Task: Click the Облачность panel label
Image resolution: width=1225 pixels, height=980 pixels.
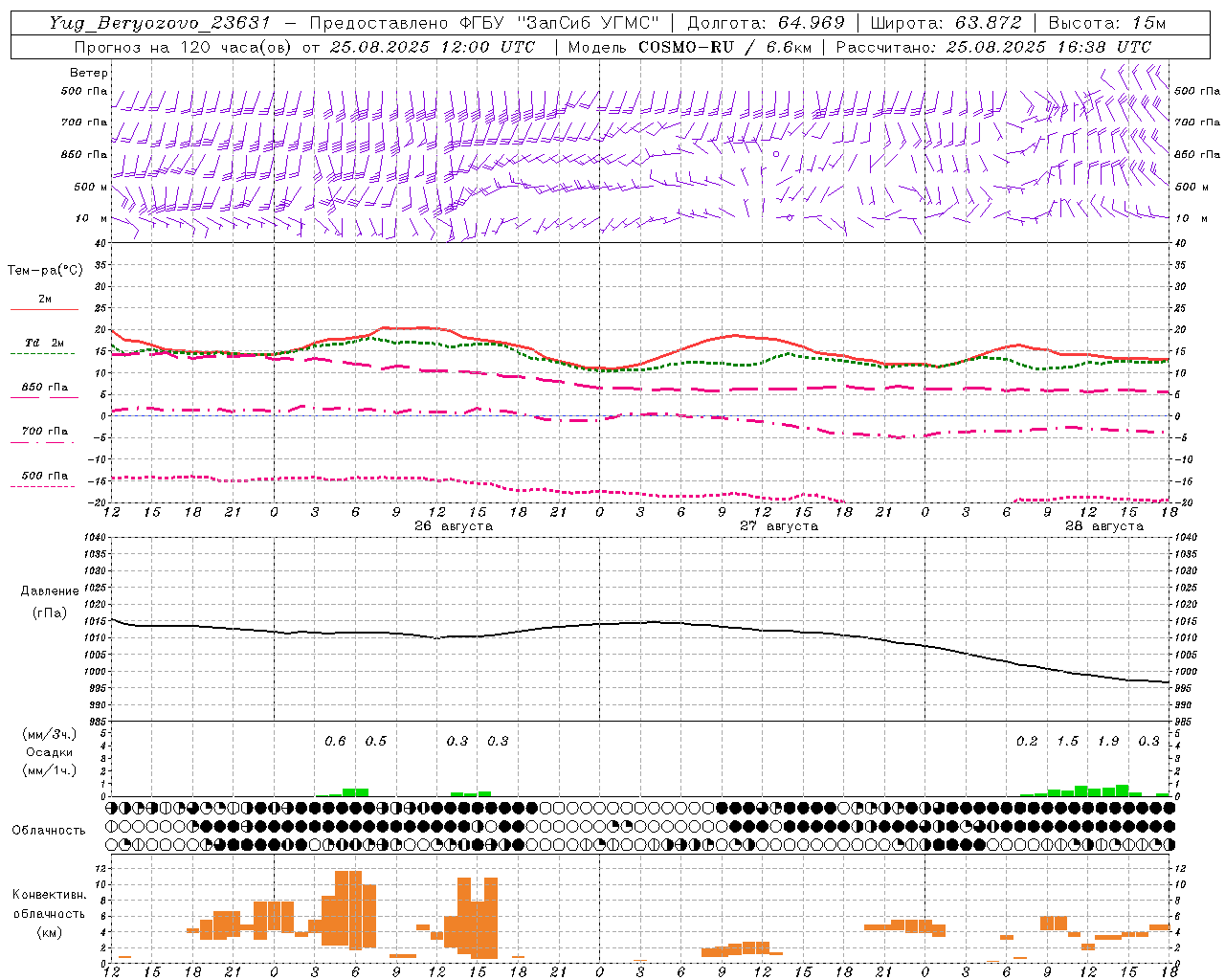Action: tap(49, 830)
